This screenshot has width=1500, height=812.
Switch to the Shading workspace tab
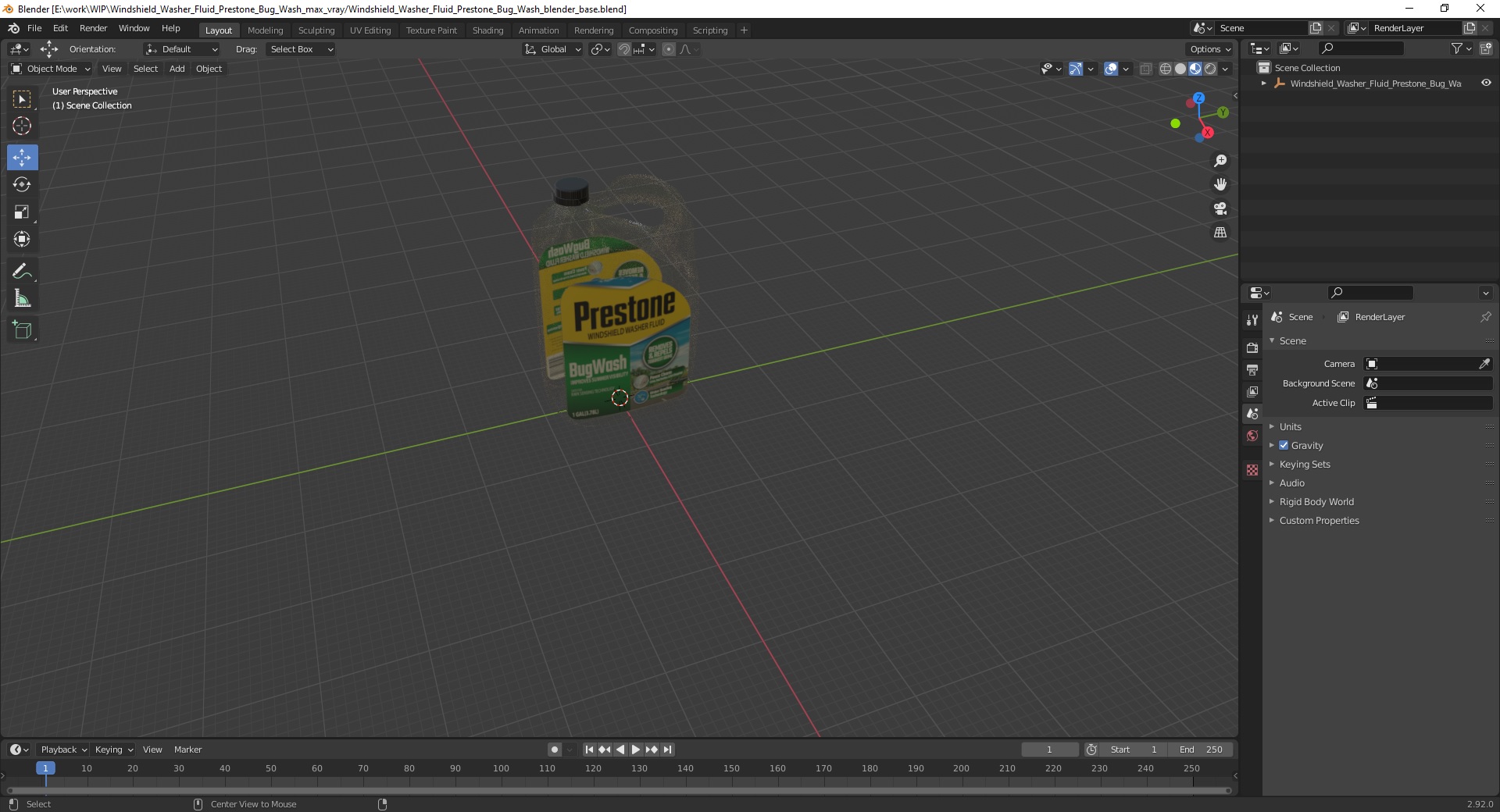coord(487,30)
